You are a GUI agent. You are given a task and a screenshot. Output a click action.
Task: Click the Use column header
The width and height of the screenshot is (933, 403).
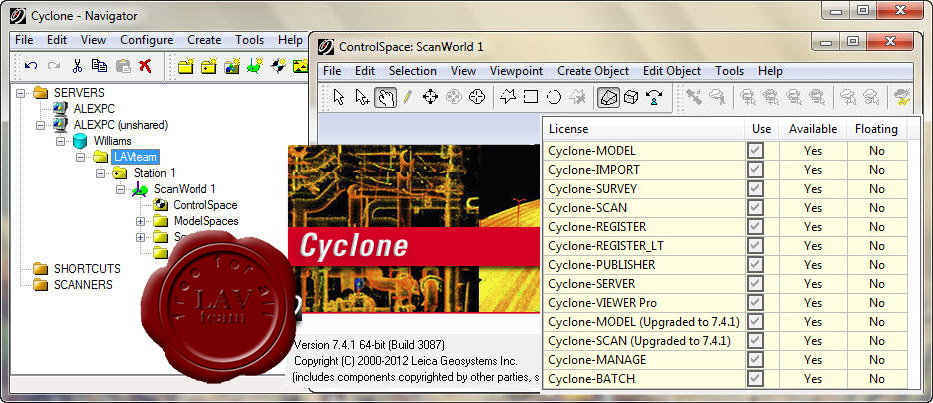click(762, 129)
